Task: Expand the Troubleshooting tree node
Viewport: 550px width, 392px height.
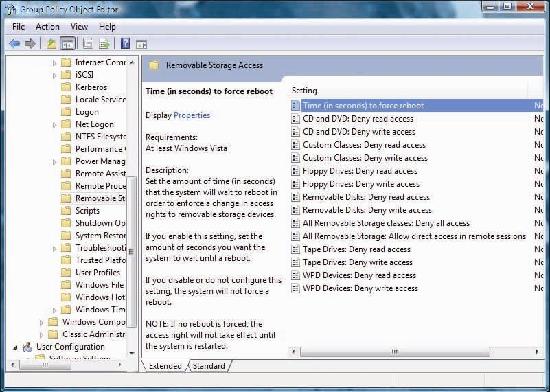Action: click(x=54, y=248)
